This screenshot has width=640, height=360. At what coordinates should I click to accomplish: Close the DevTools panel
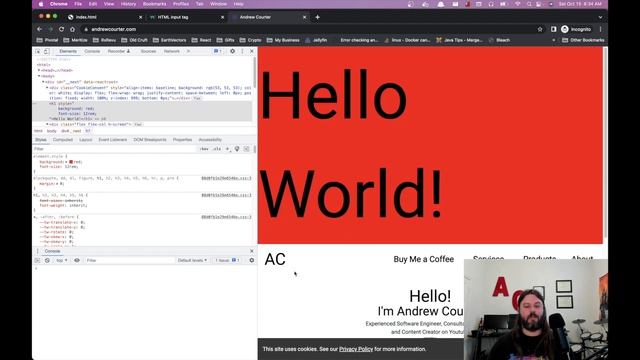pos(252,51)
